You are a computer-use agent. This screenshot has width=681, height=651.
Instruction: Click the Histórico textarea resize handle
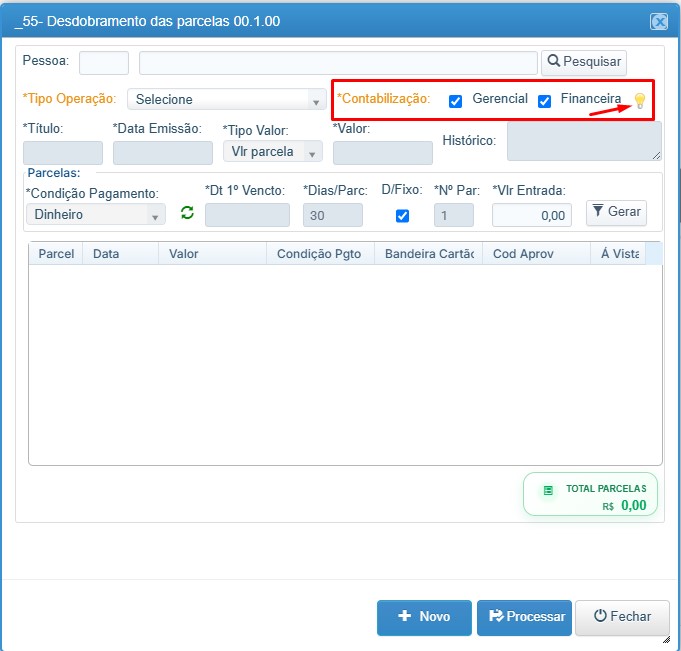tap(656, 155)
